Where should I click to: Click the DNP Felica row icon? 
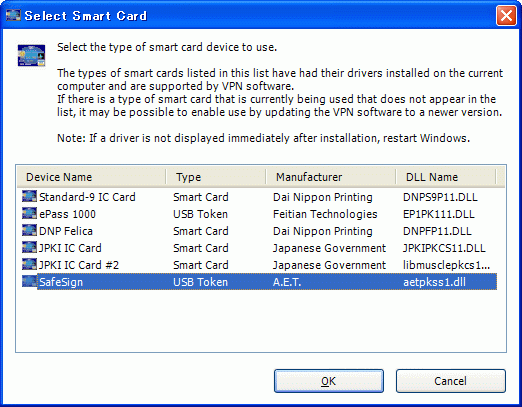[29, 230]
